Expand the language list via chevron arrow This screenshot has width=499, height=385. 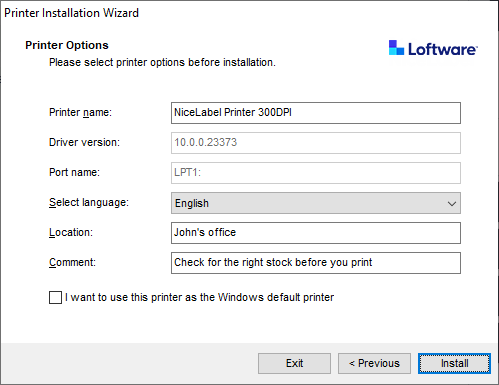(x=452, y=203)
